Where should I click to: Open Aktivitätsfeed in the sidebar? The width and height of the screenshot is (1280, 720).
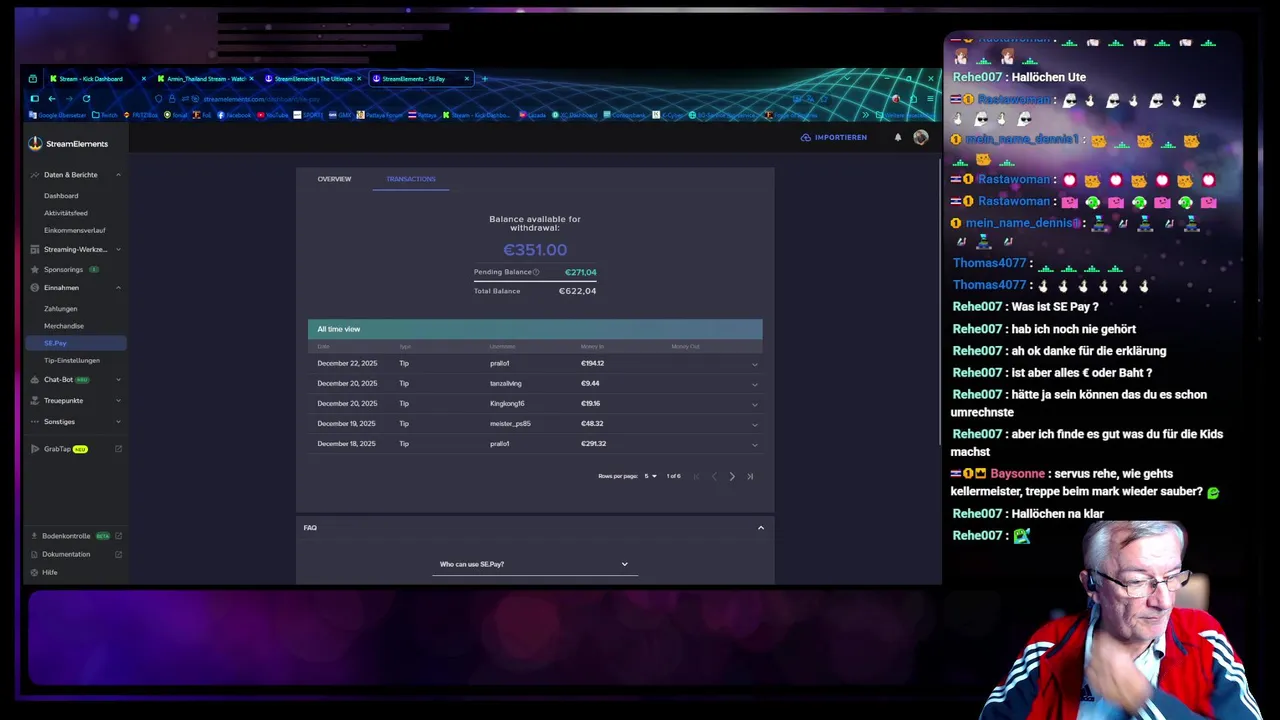(66, 213)
